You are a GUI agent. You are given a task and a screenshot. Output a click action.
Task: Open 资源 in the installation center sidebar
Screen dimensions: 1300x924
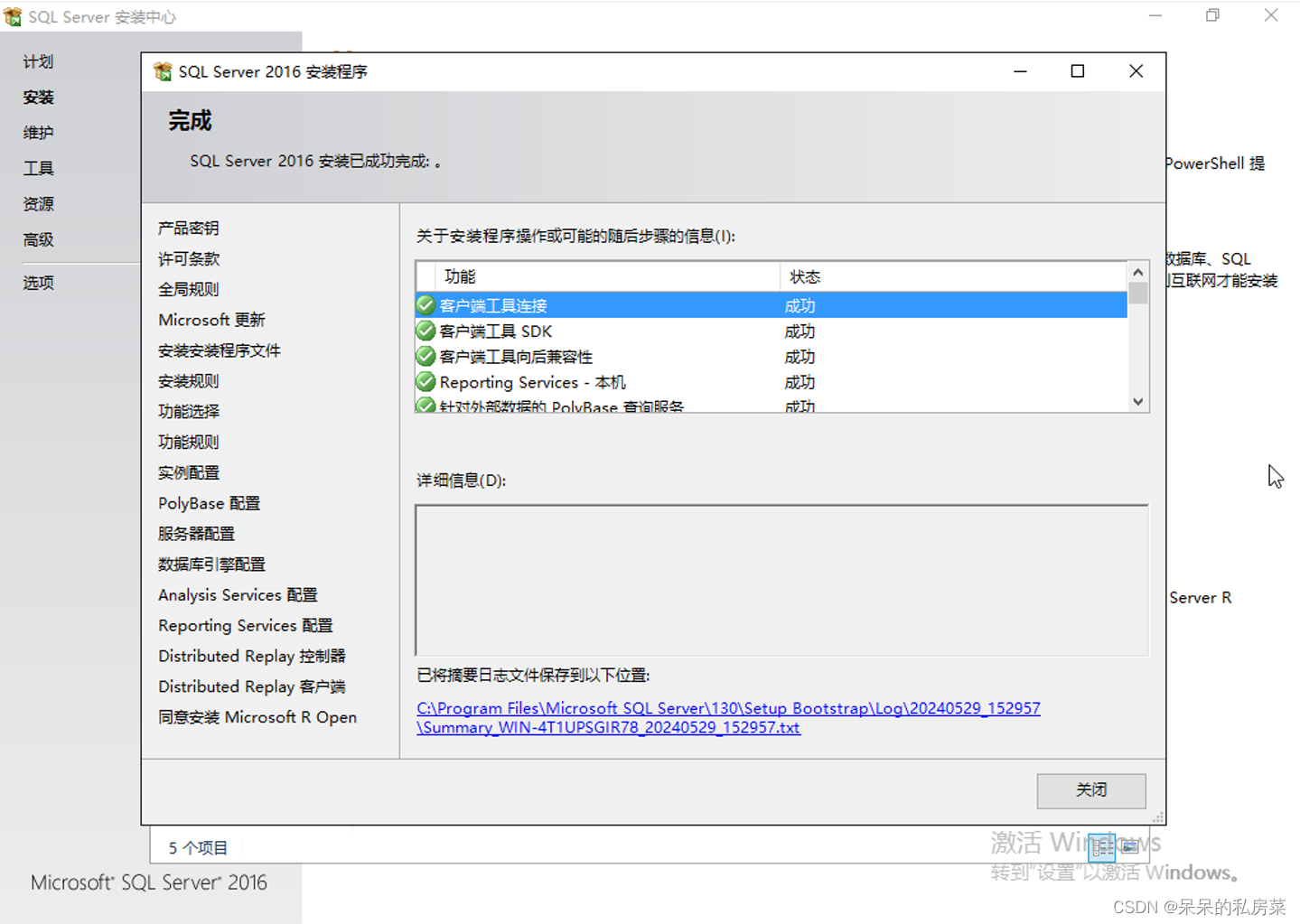[x=38, y=204]
